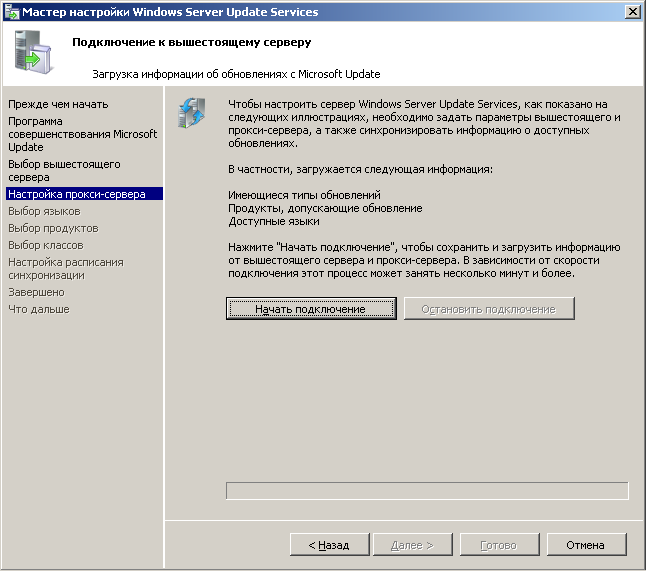
Task: Open Программа совершенствования Microsoft Update step
Action: 82,134
